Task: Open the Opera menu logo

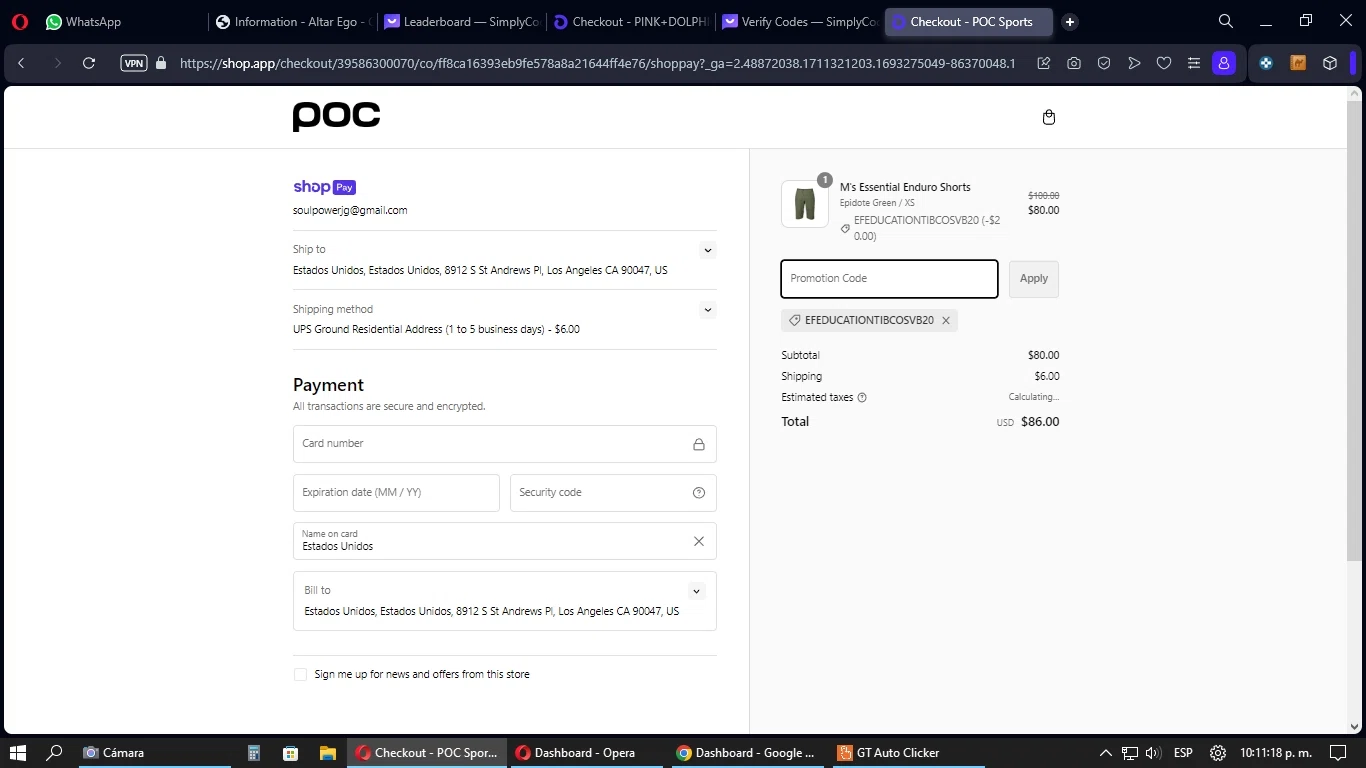Action: (20, 22)
